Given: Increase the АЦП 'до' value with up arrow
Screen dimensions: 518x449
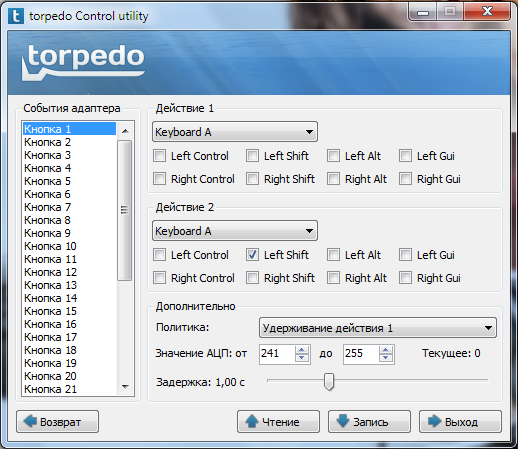Looking at the screenshot, I should tap(386, 350).
